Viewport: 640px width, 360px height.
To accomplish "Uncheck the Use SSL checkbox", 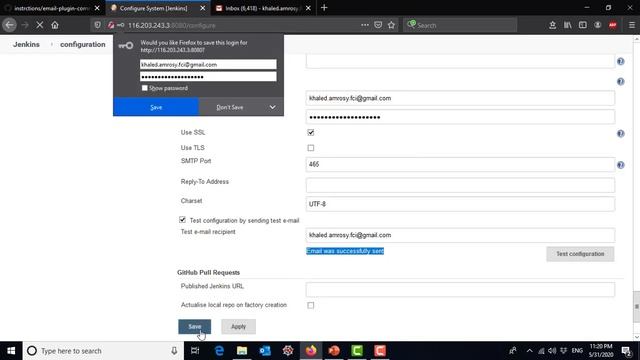I will click(311, 133).
